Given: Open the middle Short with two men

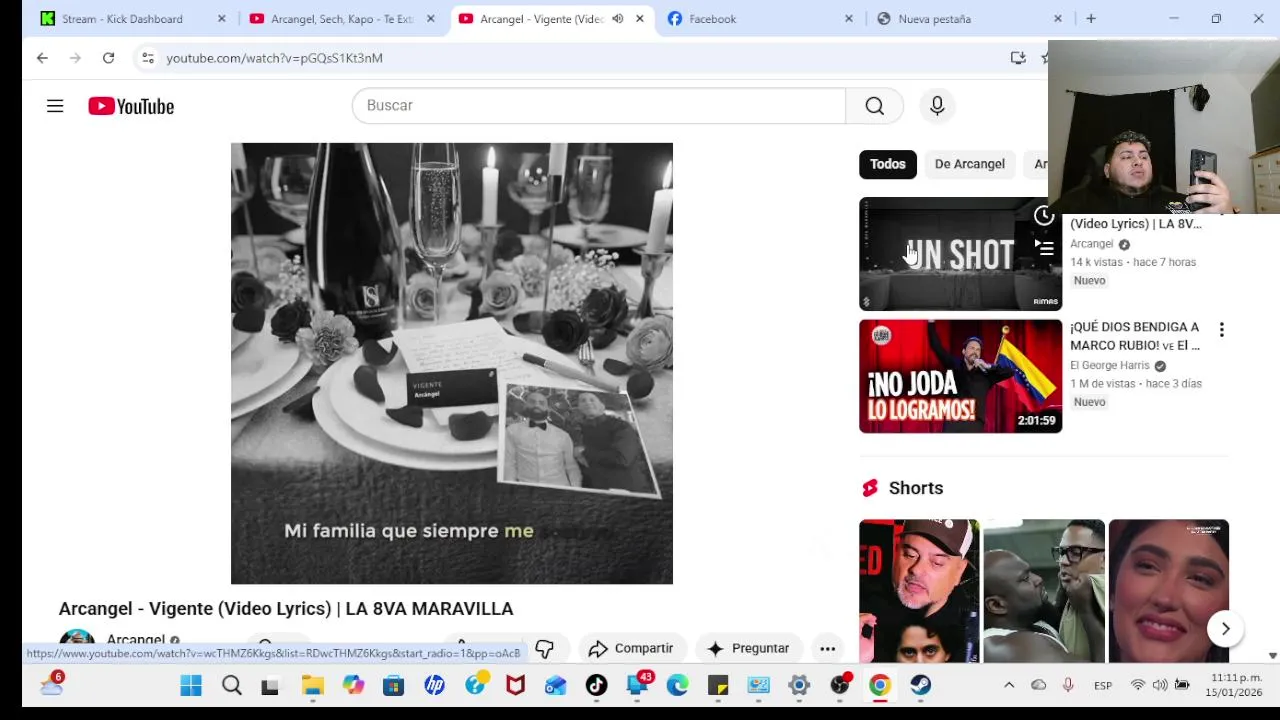Looking at the screenshot, I should tap(1044, 591).
